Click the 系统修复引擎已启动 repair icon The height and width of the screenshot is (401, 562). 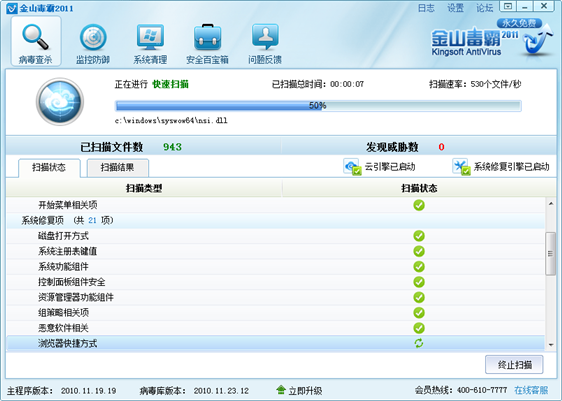[x=461, y=167]
